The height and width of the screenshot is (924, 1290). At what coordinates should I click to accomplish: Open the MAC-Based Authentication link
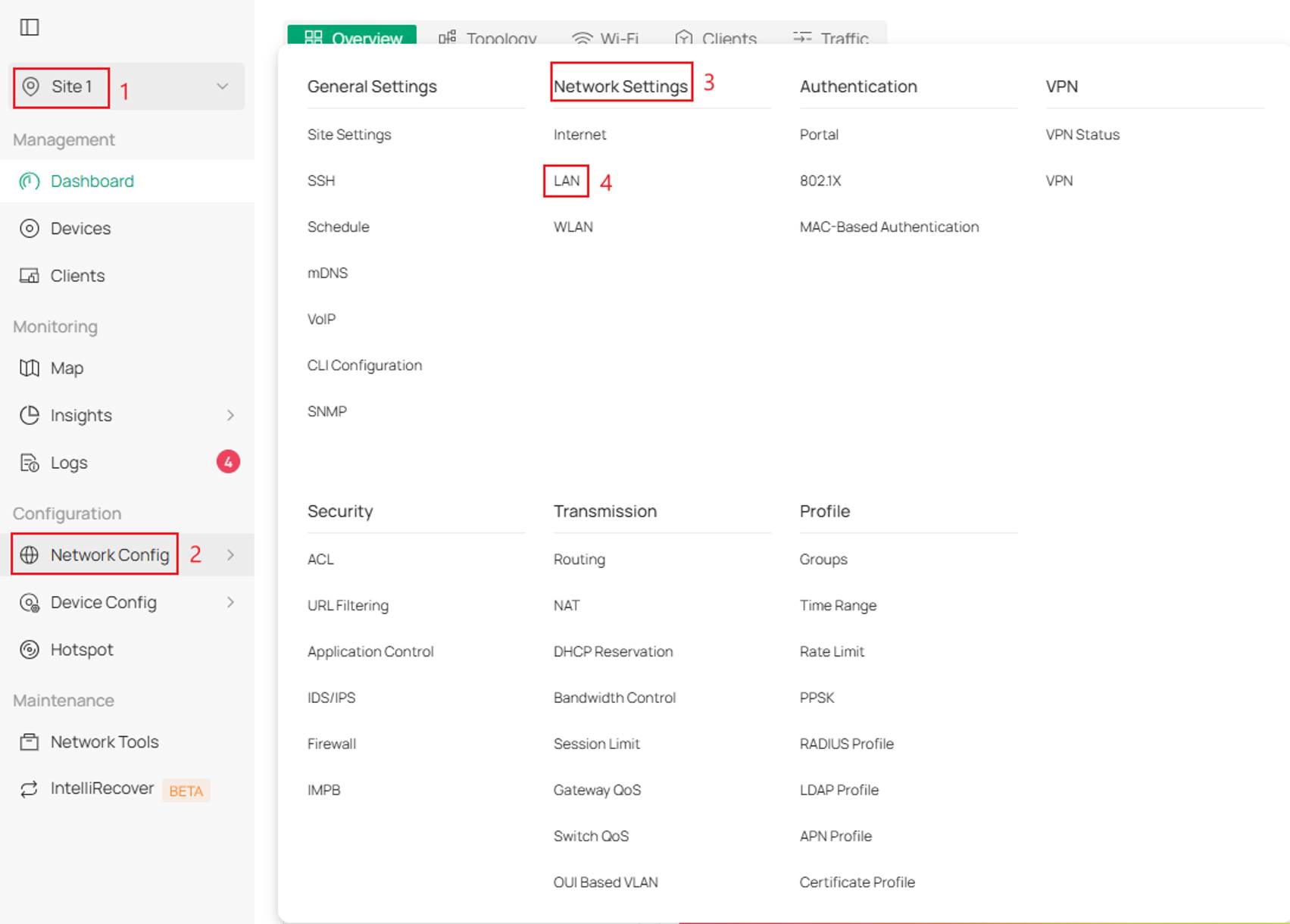(x=889, y=227)
